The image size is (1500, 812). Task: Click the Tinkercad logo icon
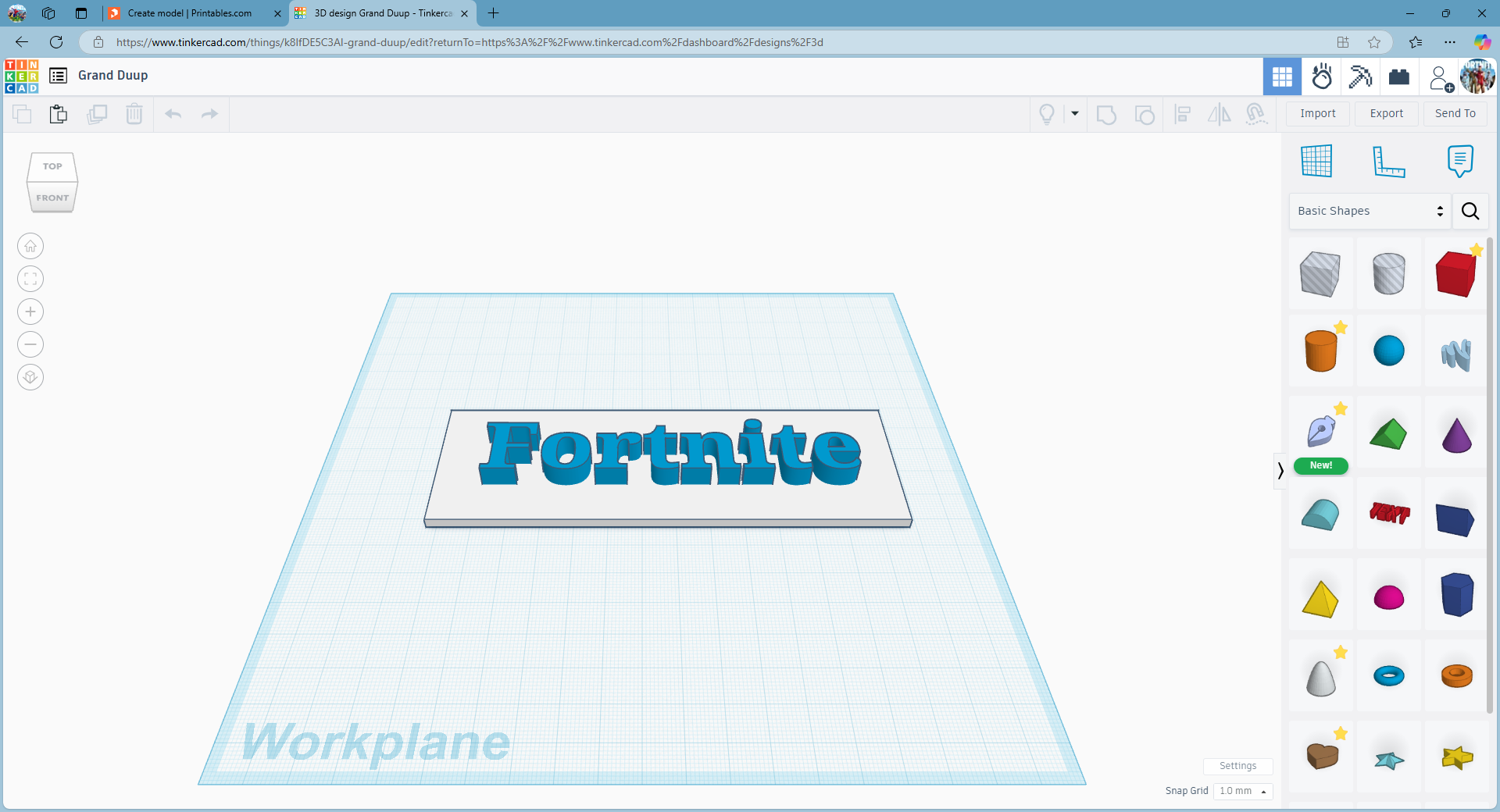[22, 76]
